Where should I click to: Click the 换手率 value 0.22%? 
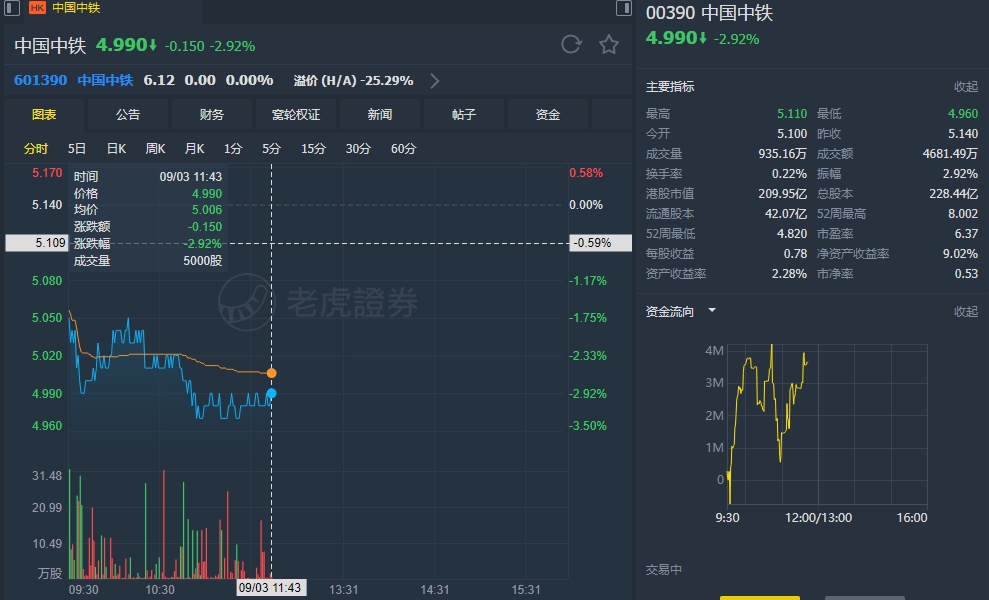(789, 174)
